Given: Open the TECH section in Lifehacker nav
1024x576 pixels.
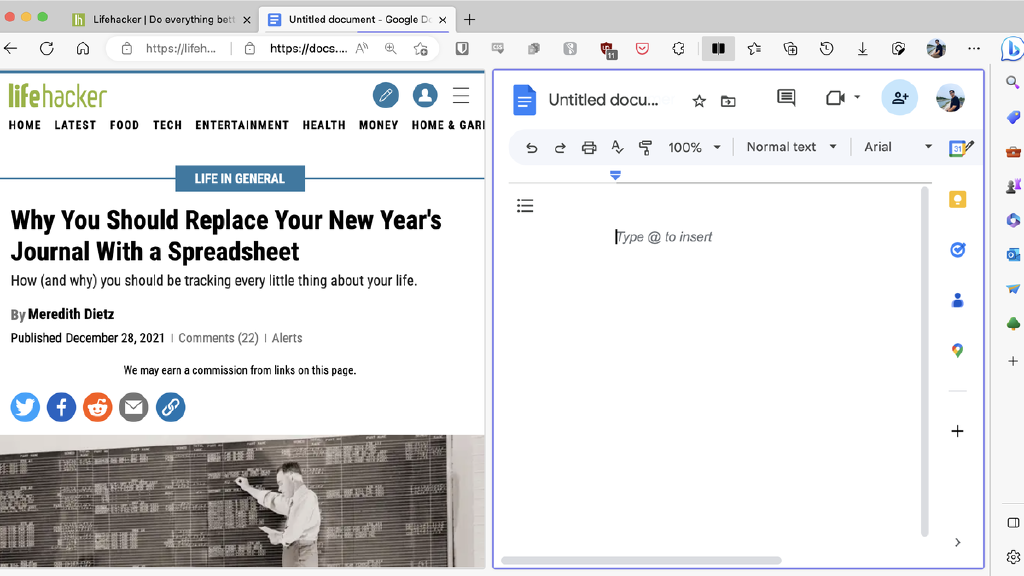Looking at the screenshot, I should pos(167,125).
